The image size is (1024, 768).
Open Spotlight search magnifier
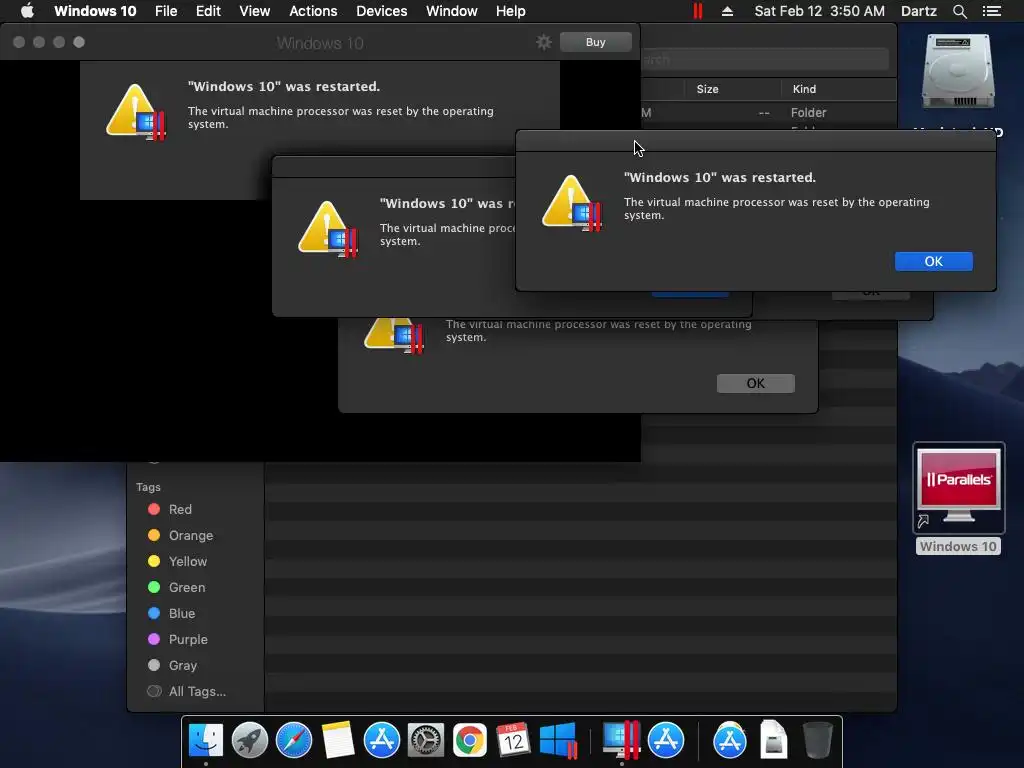[x=959, y=11]
